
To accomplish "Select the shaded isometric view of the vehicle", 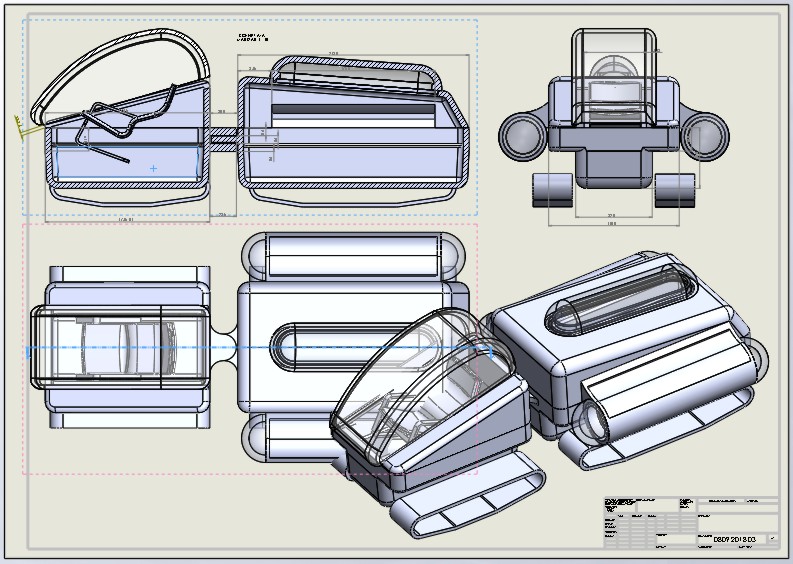I will click(x=549, y=395).
